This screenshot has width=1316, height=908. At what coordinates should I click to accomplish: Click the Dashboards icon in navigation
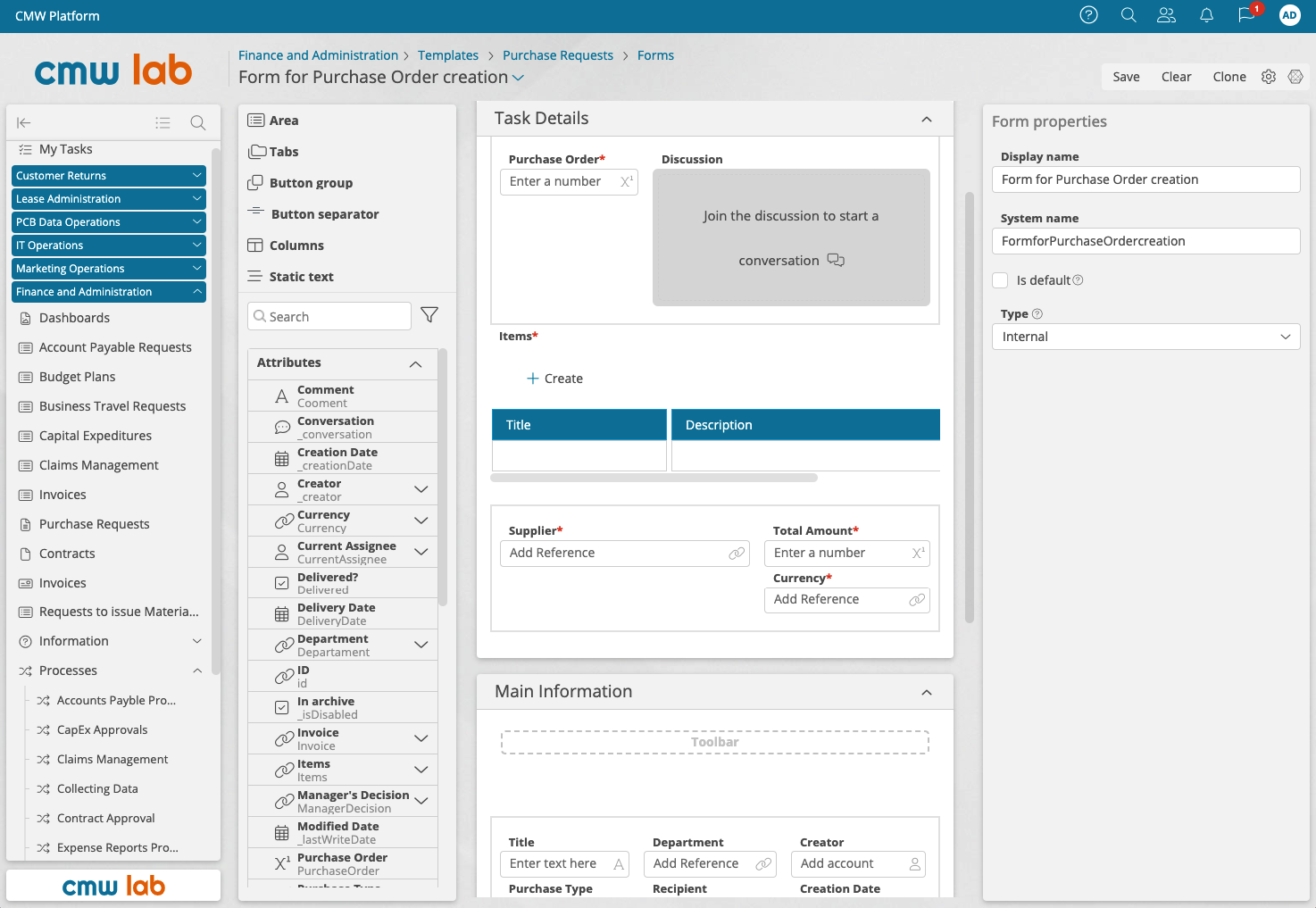pos(25,318)
